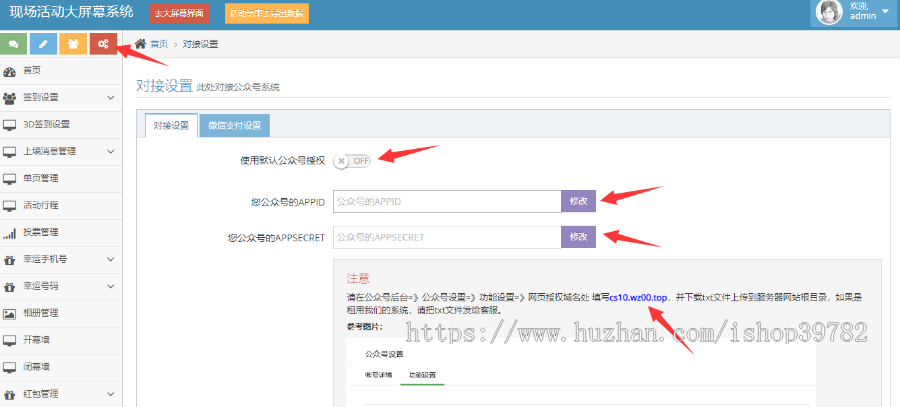The image size is (900, 407).
Task: Click the blue pencil edit shortcut button
Action: 43,44
